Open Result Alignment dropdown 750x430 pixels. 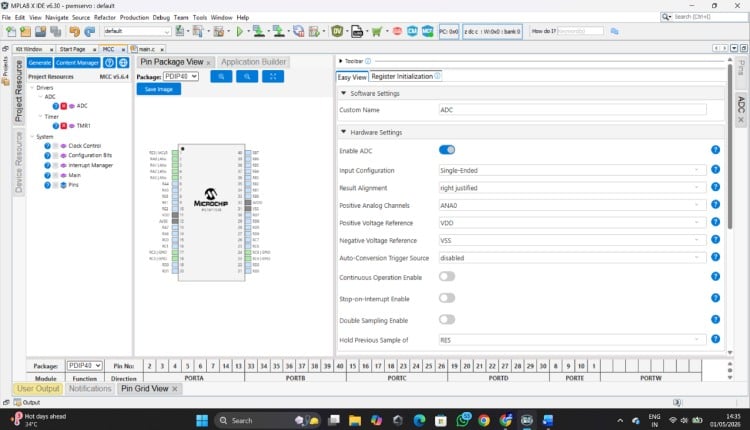tap(572, 188)
